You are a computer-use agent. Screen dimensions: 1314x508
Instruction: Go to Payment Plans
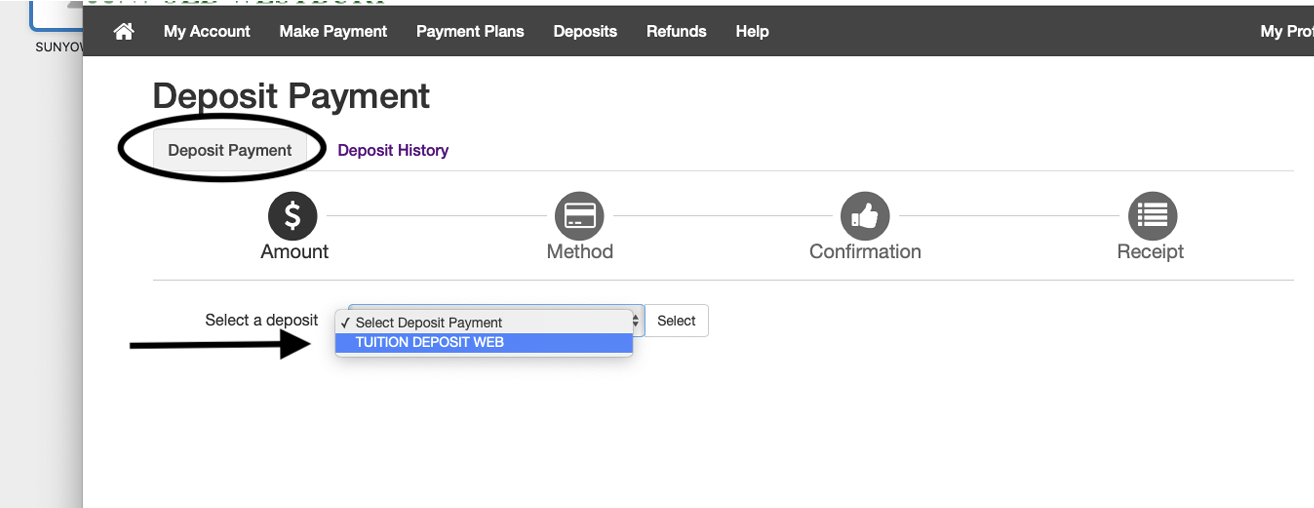click(470, 31)
